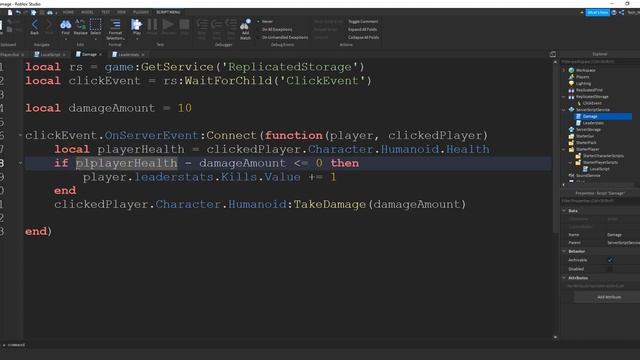The image size is (640, 360).
Task: Click the Select tool in Edit group
Action: click(x=96, y=27)
